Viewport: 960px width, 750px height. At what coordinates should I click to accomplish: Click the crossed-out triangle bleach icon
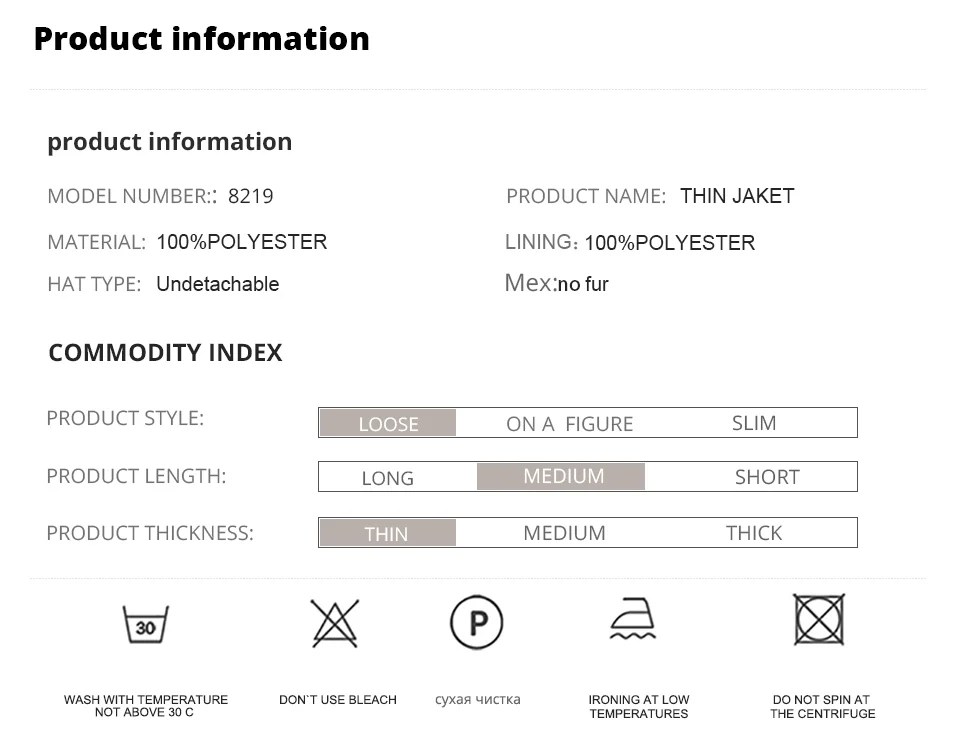334,623
